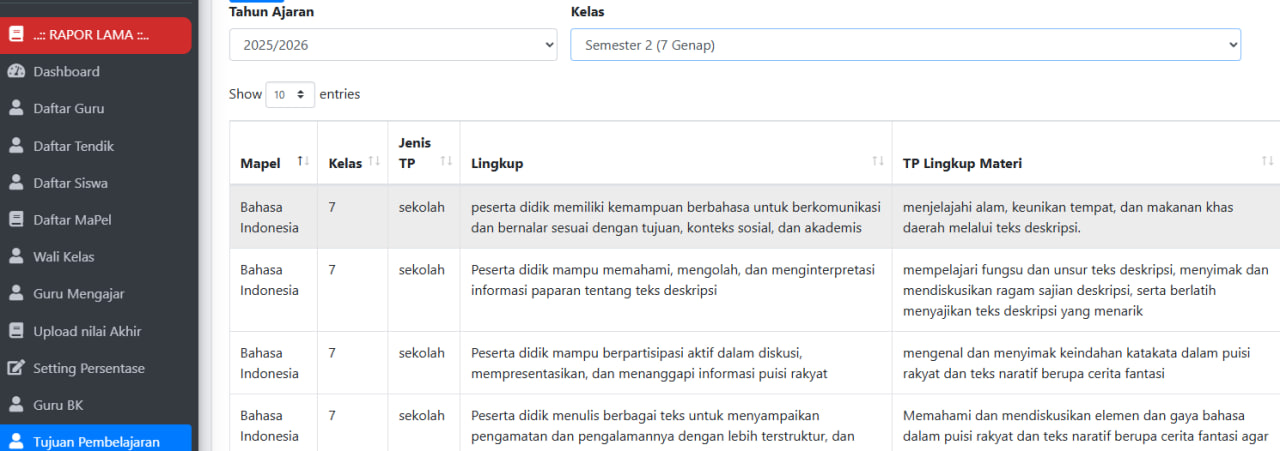Click cell 'peserta didik memiliki kemampuan berbahasa'
The image size is (1280, 451).
(676, 217)
